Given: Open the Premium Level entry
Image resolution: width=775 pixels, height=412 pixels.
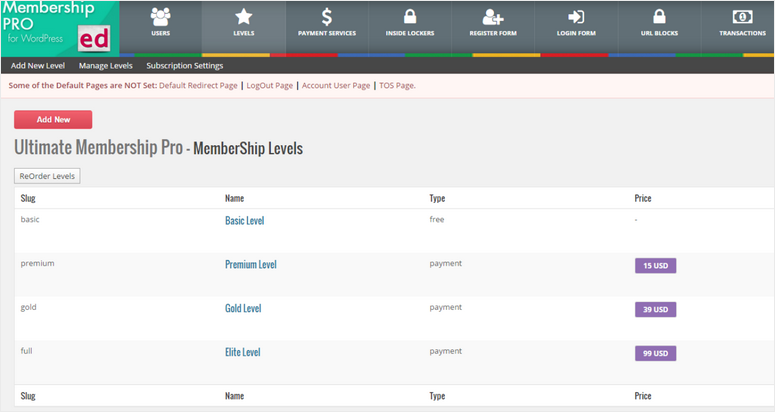Looking at the screenshot, I should 251,264.
